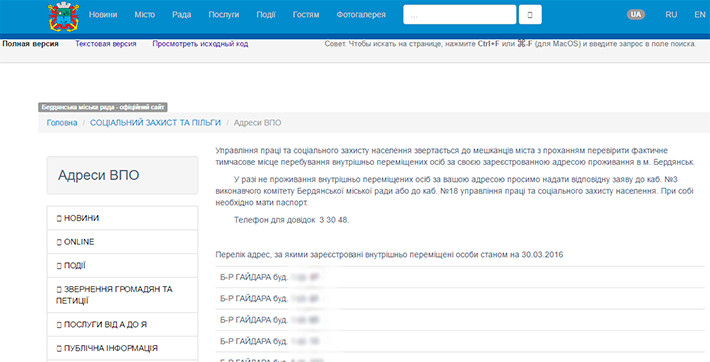The width and height of the screenshot is (710, 362).
Task: Open СОЦІАЛЬНИЙ ЗАХИСТ ТА ПІЛЬГИ breadcrumb
Action: 155,123
